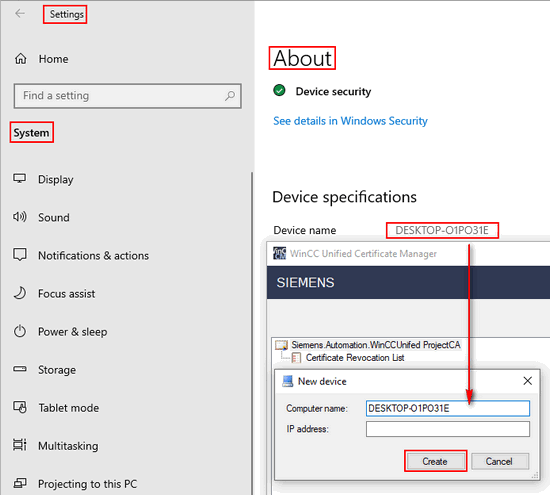The image size is (550, 495).
Task: Open Multitasking settings
Action: tap(68, 446)
